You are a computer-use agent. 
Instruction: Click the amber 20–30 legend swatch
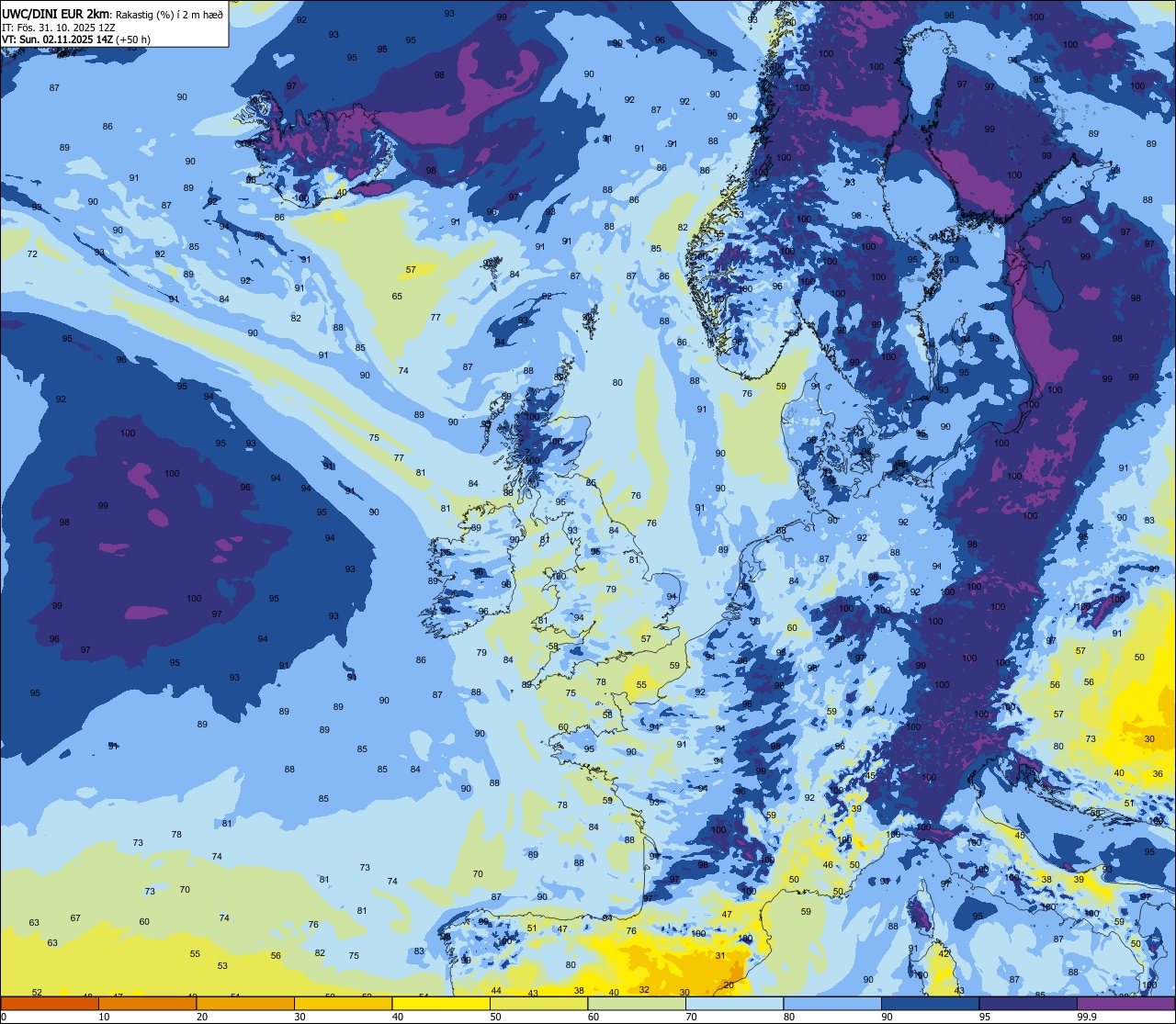pyautogui.click(x=245, y=1004)
